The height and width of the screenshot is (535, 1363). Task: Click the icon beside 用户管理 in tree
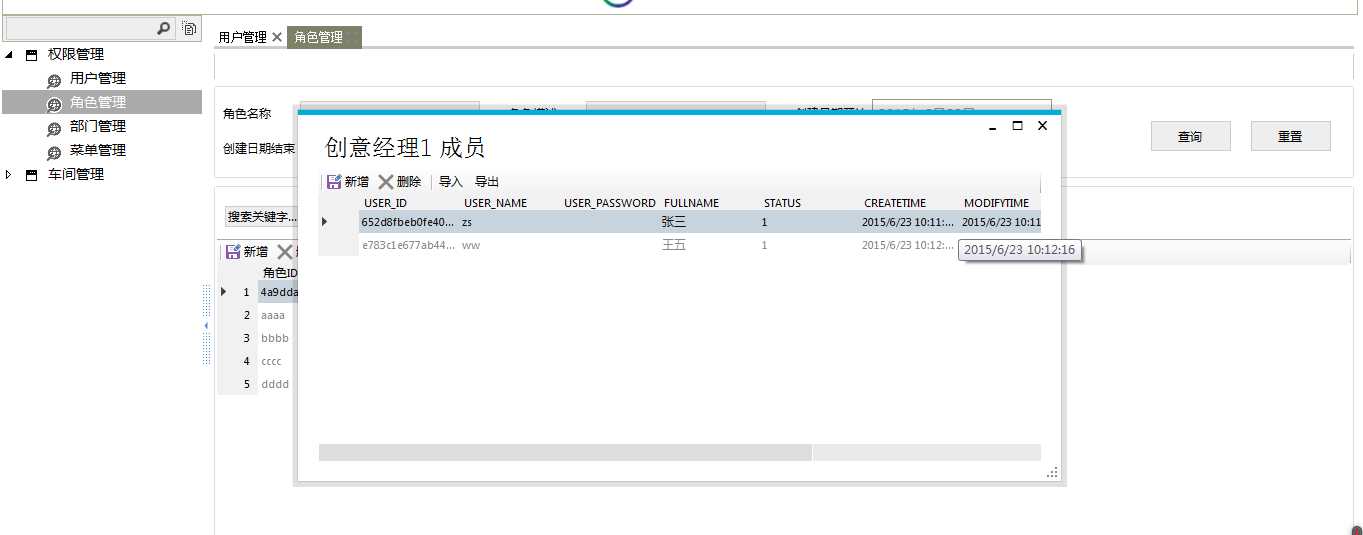(x=54, y=80)
